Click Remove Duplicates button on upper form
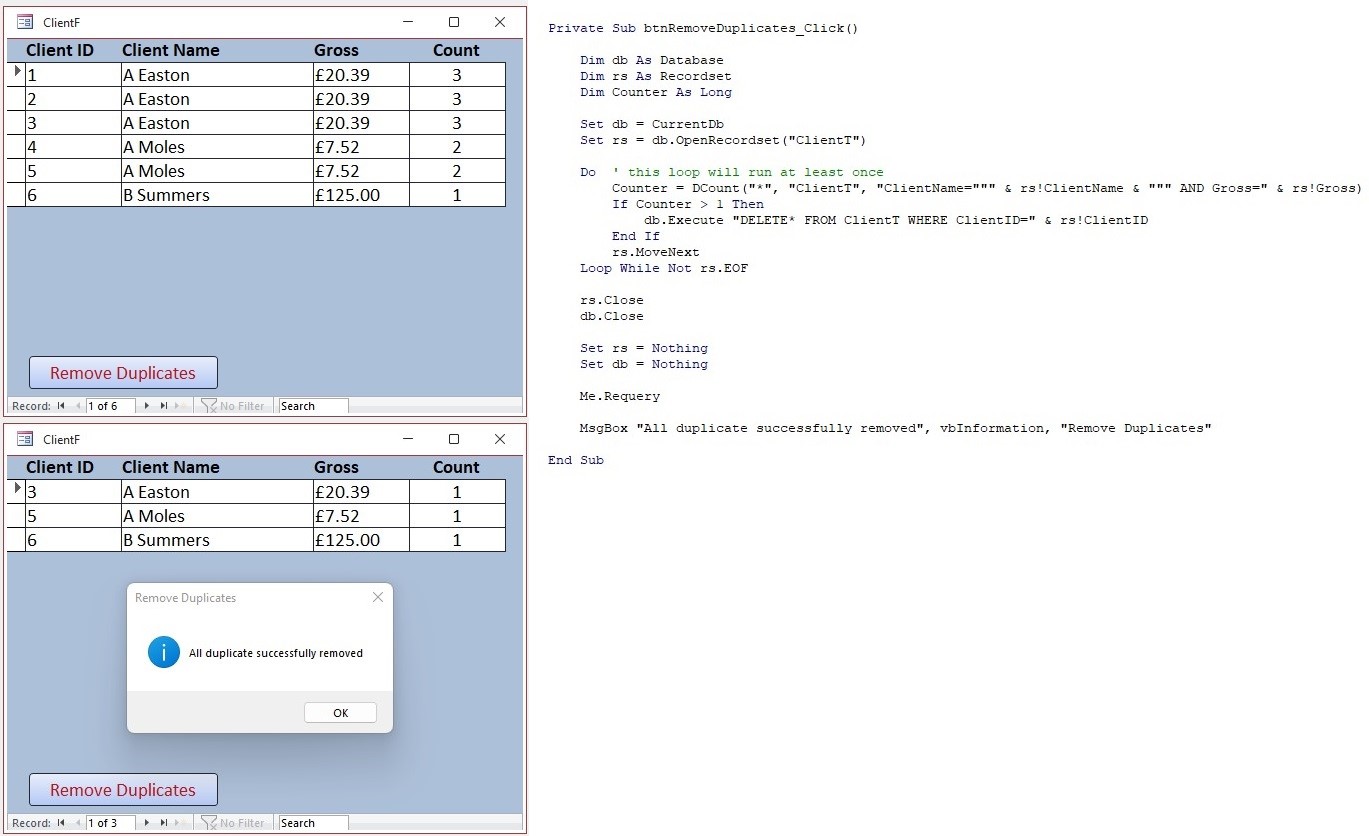 (x=123, y=373)
